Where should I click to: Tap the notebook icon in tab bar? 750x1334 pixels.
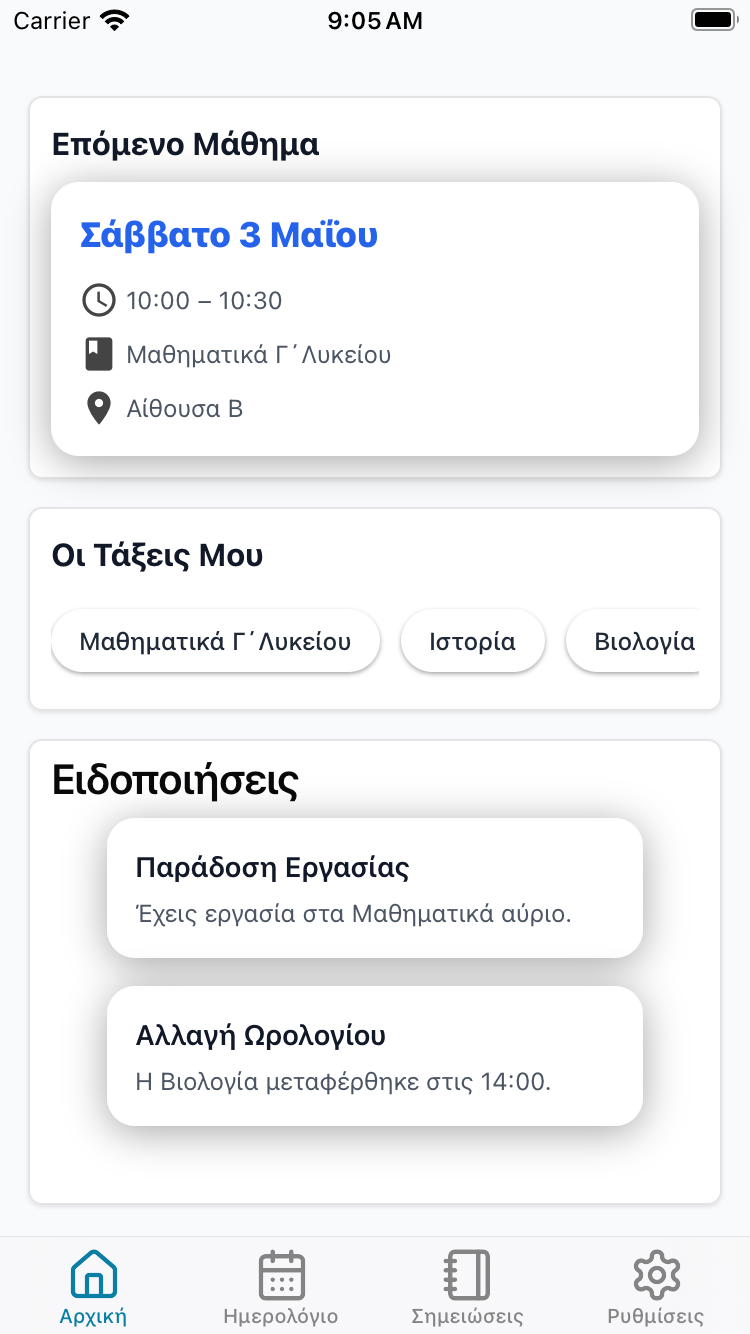click(467, 1275)
